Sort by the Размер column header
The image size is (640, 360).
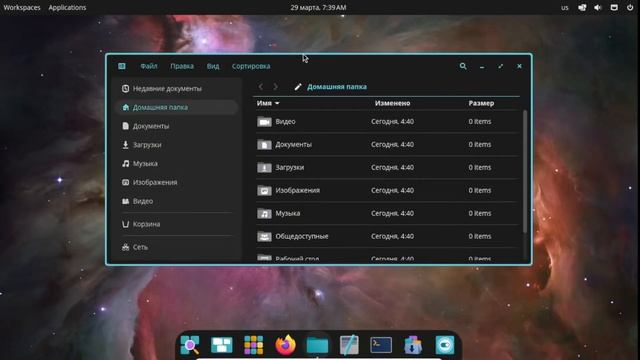[x=481, y=103]
